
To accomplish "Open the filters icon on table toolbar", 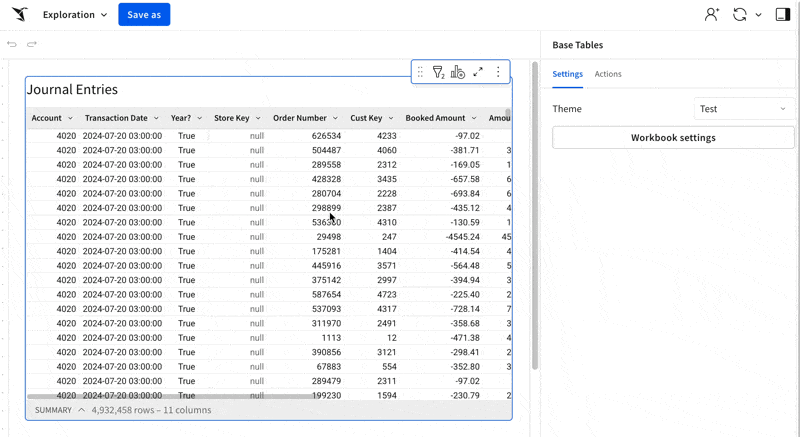I will (x=438, y=72).
